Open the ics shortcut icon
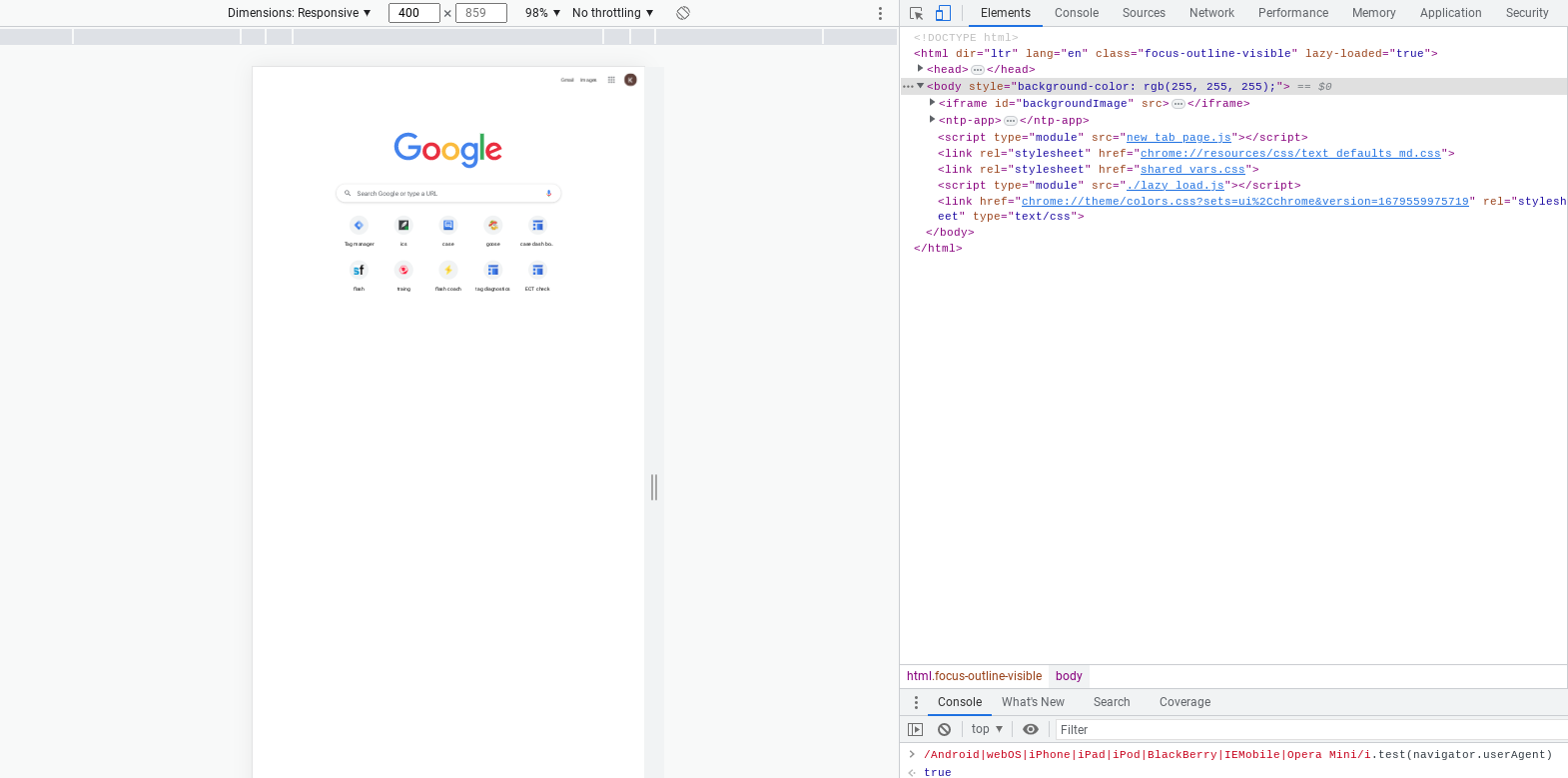 (403, 226)
